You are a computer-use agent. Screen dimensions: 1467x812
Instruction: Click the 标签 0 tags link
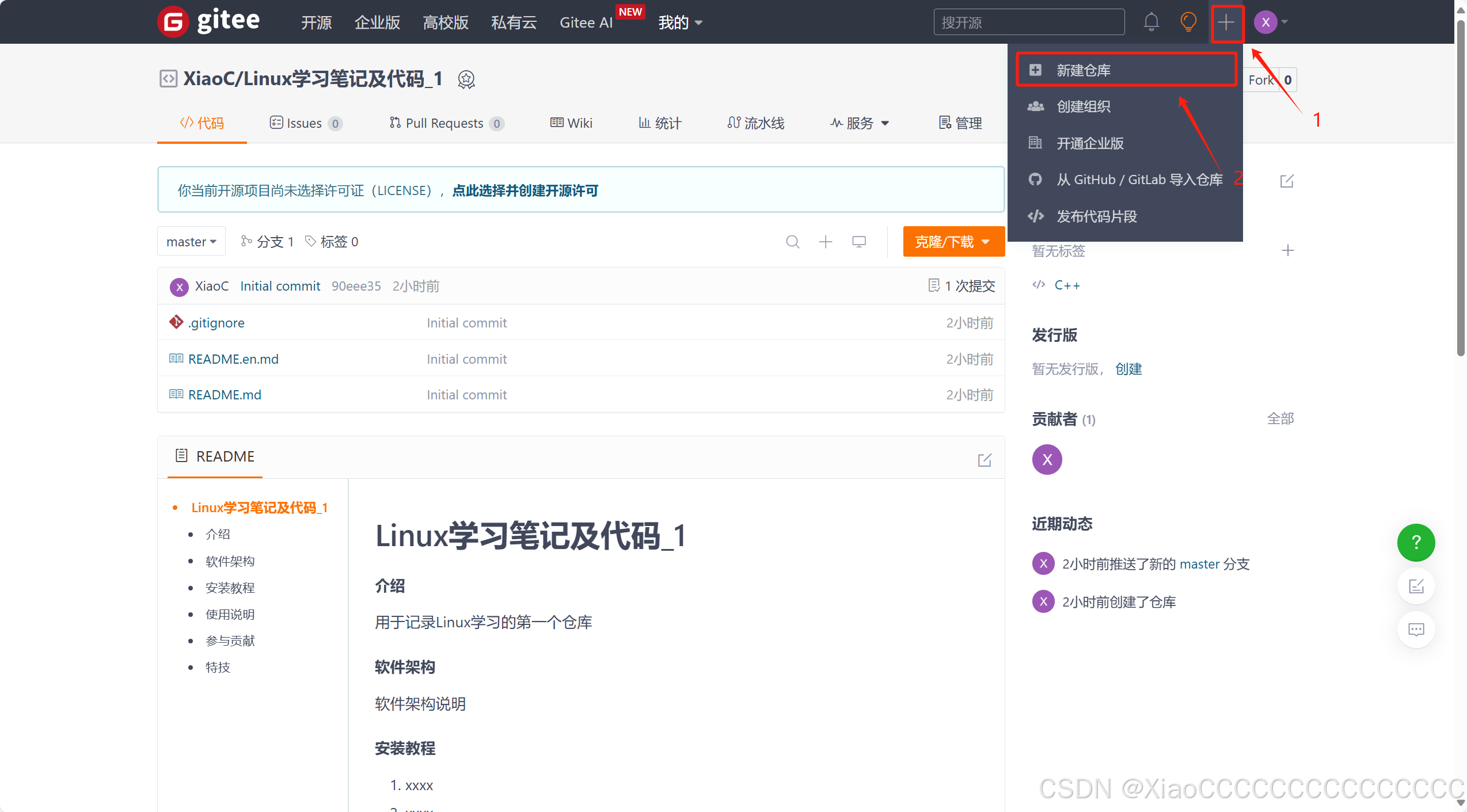(x=332, y=242)
